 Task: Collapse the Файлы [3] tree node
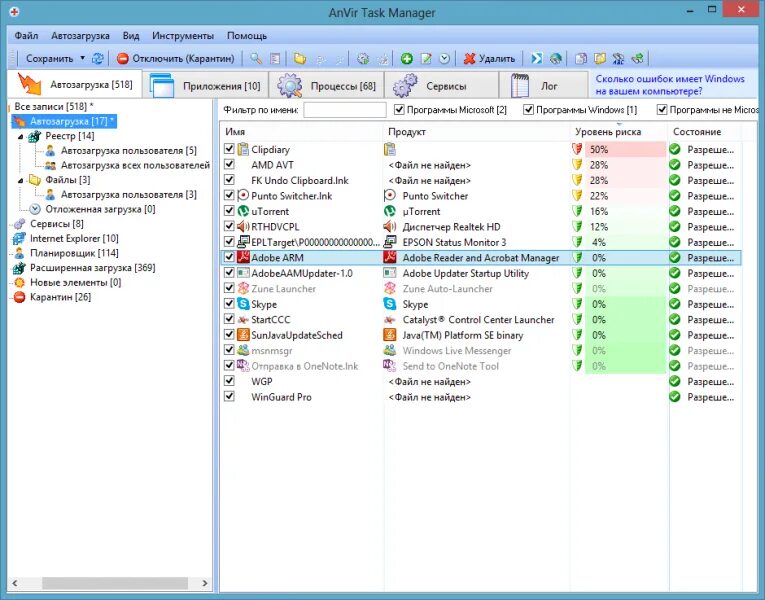(20, 180)
